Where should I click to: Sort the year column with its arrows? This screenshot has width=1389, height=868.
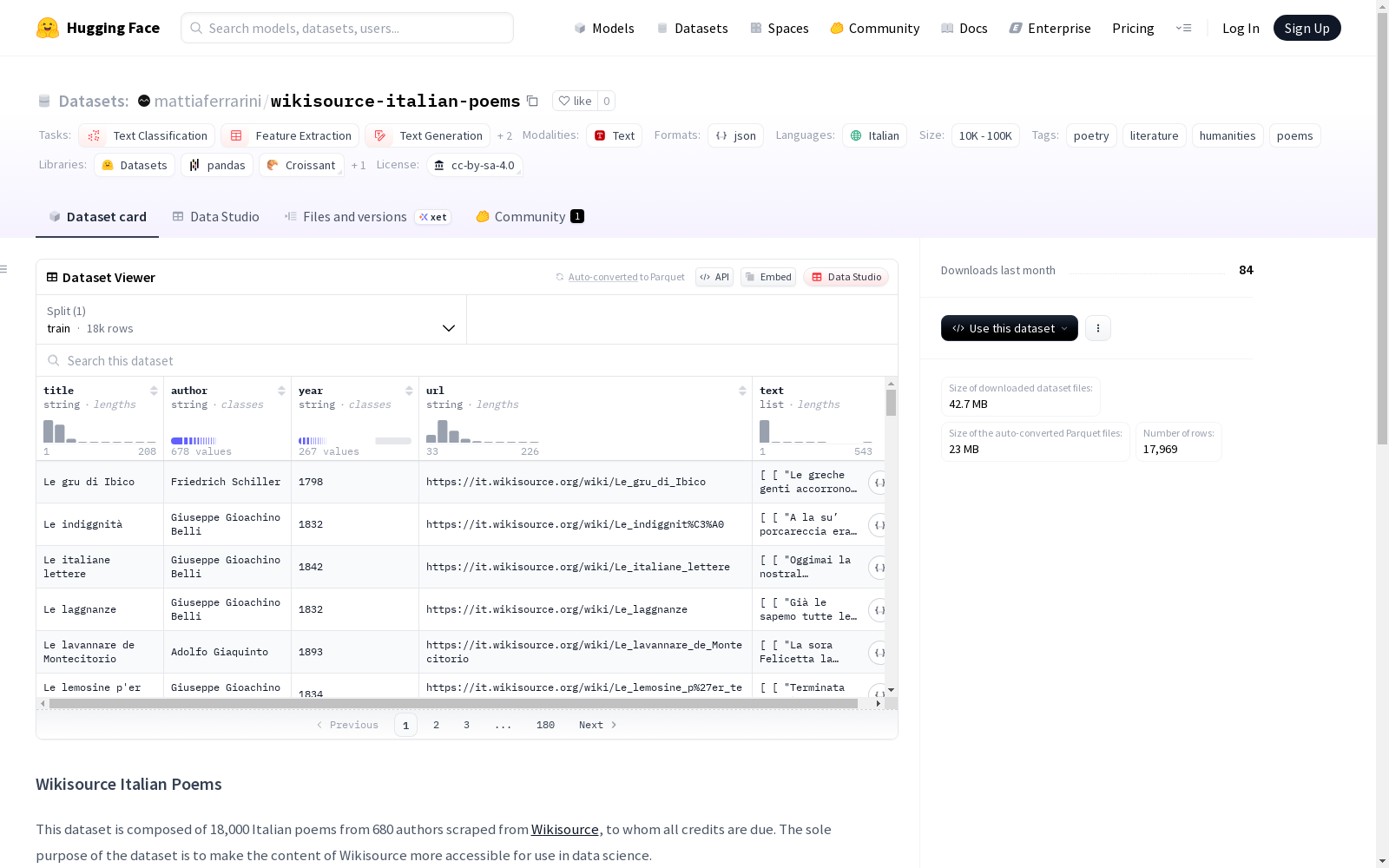point(409,391)
